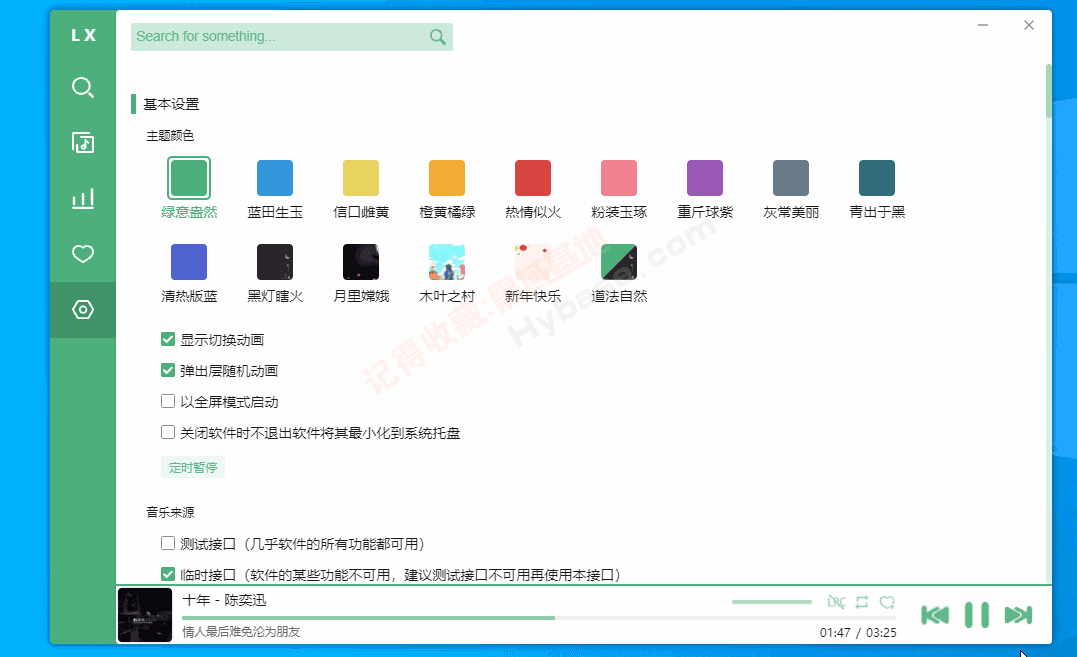Skip to the previous track
Image resolution: width=1077 pixels, height=657 pixels.
[935, 615]
